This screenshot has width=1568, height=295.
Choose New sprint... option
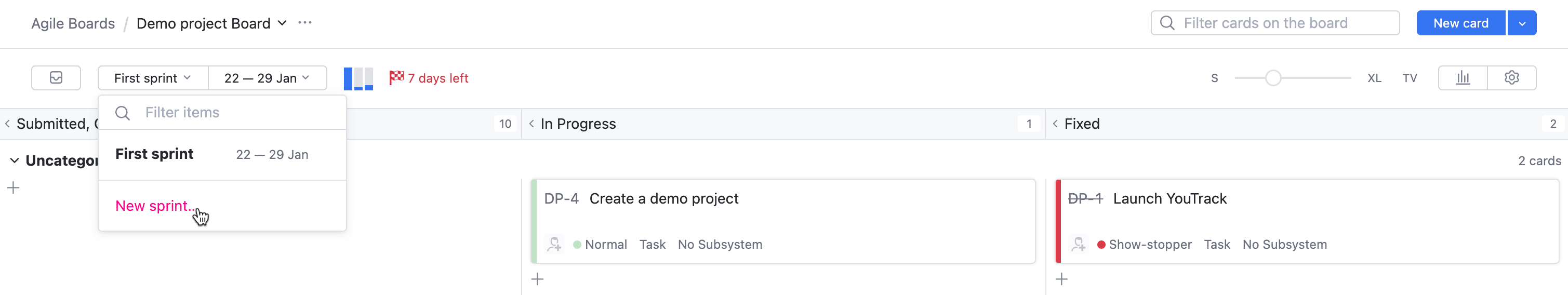click(155, 206)
